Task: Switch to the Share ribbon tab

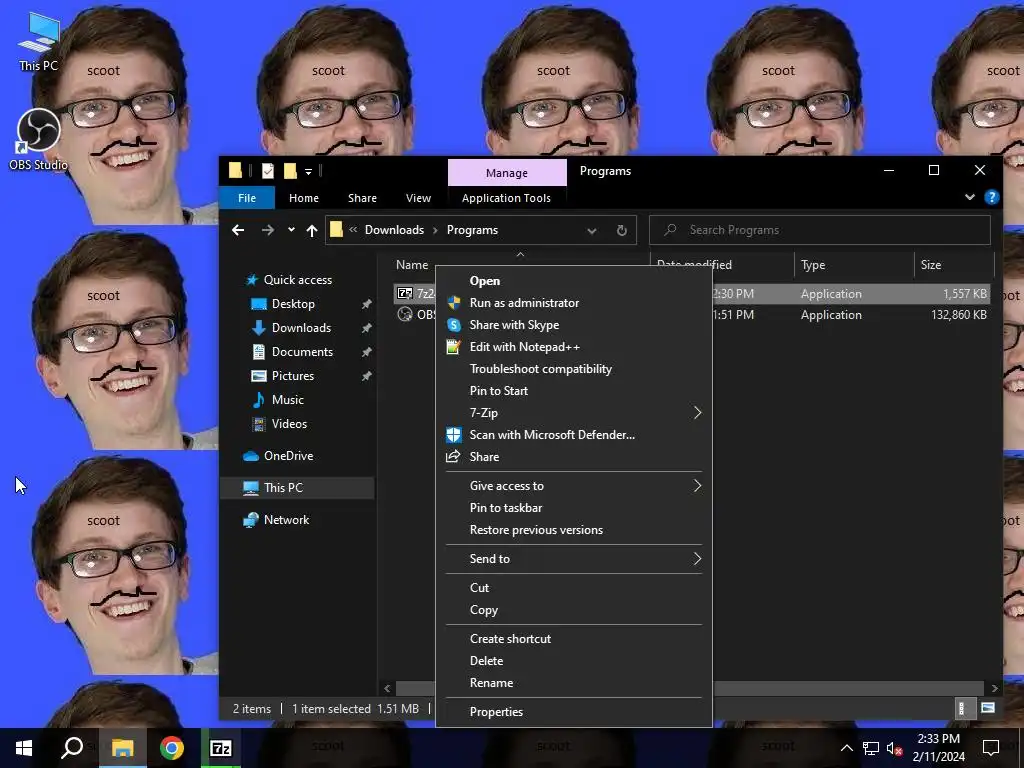Action: pos(362,198)
